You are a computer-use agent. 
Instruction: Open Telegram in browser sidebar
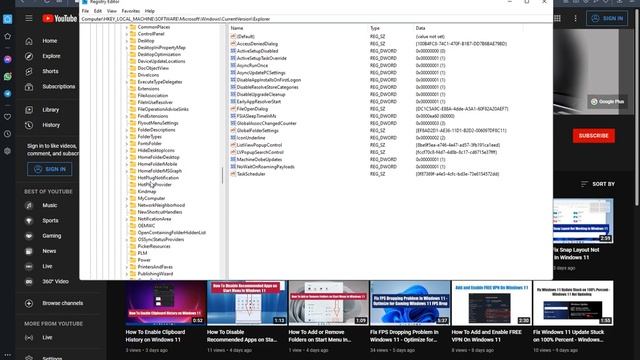coord(7,93)
